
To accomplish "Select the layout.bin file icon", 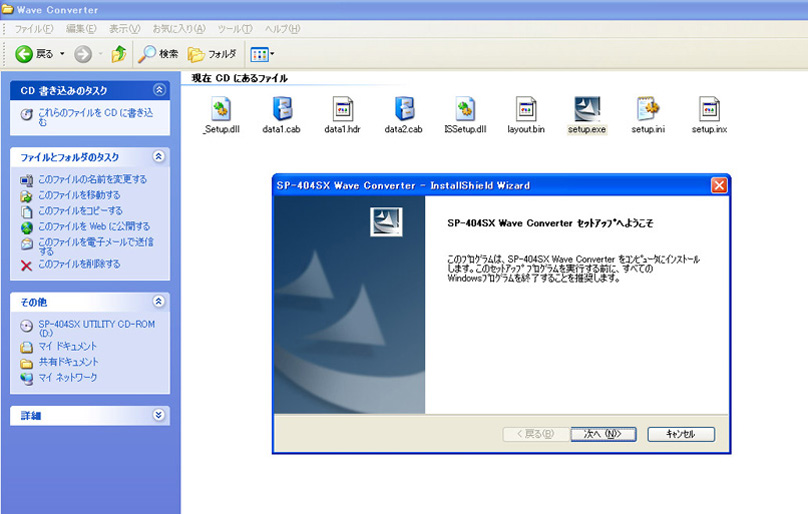I will (526, 109).
